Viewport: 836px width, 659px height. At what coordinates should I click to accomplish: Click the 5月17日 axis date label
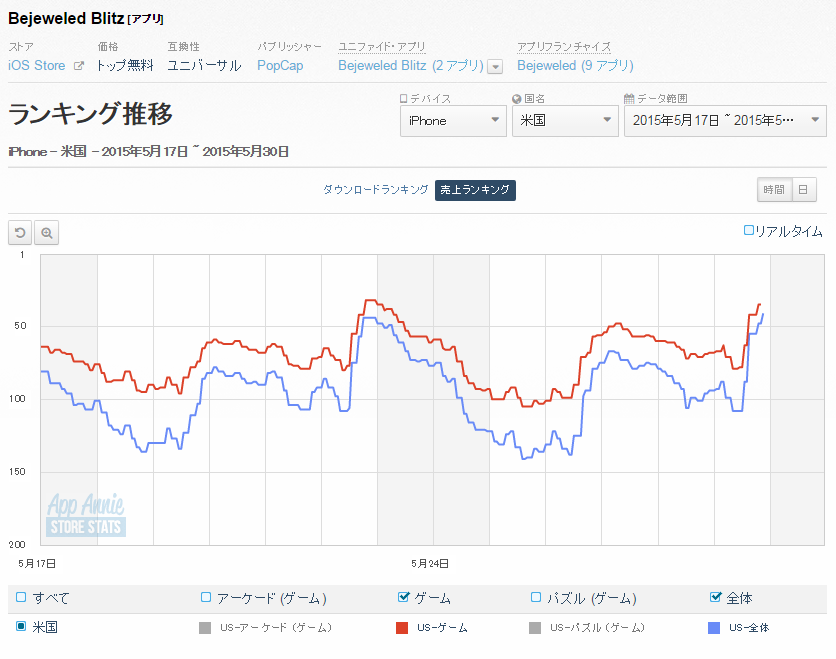[x=37, y=564]
